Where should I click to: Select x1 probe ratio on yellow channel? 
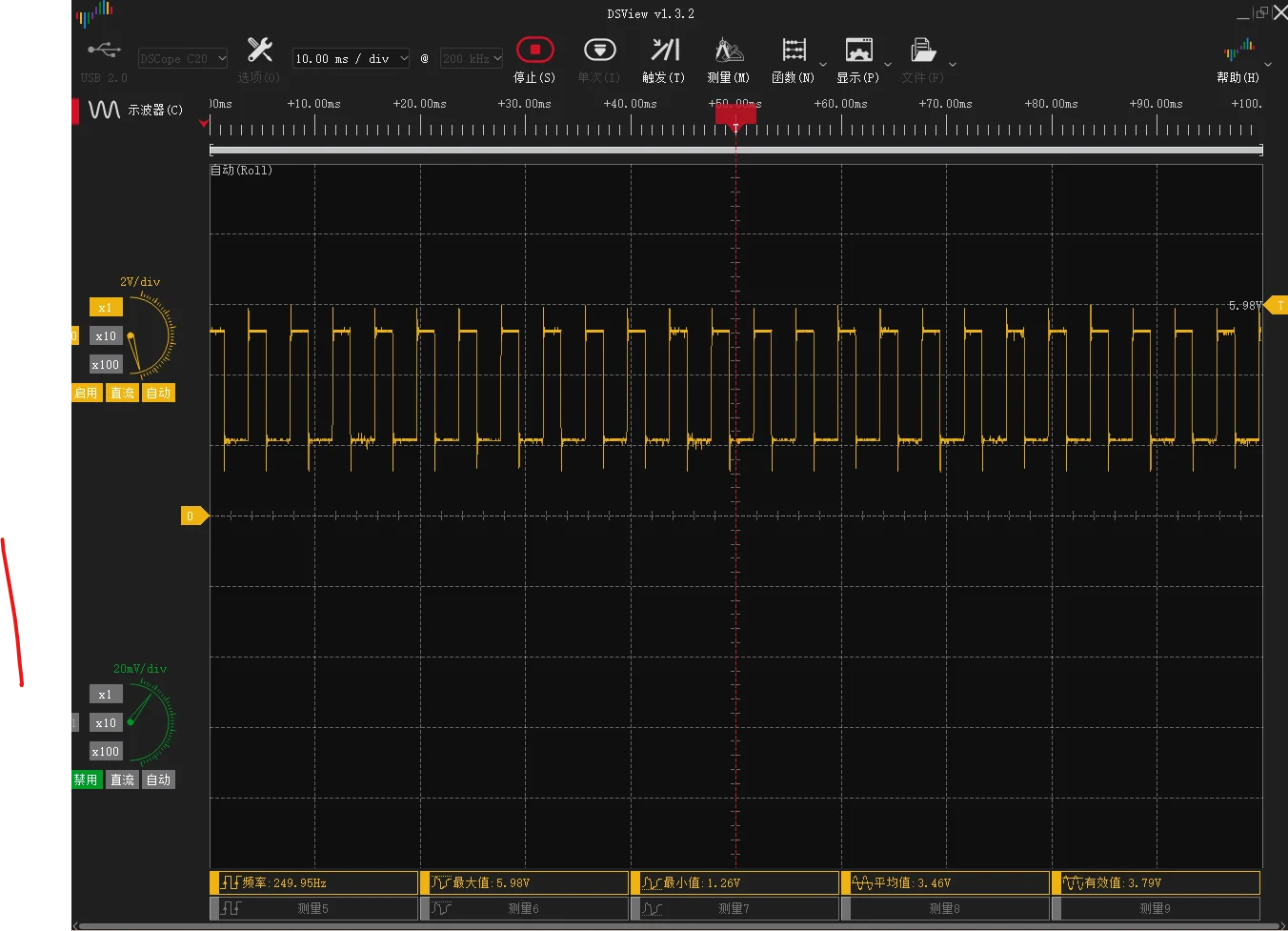(x=105, y=308)
